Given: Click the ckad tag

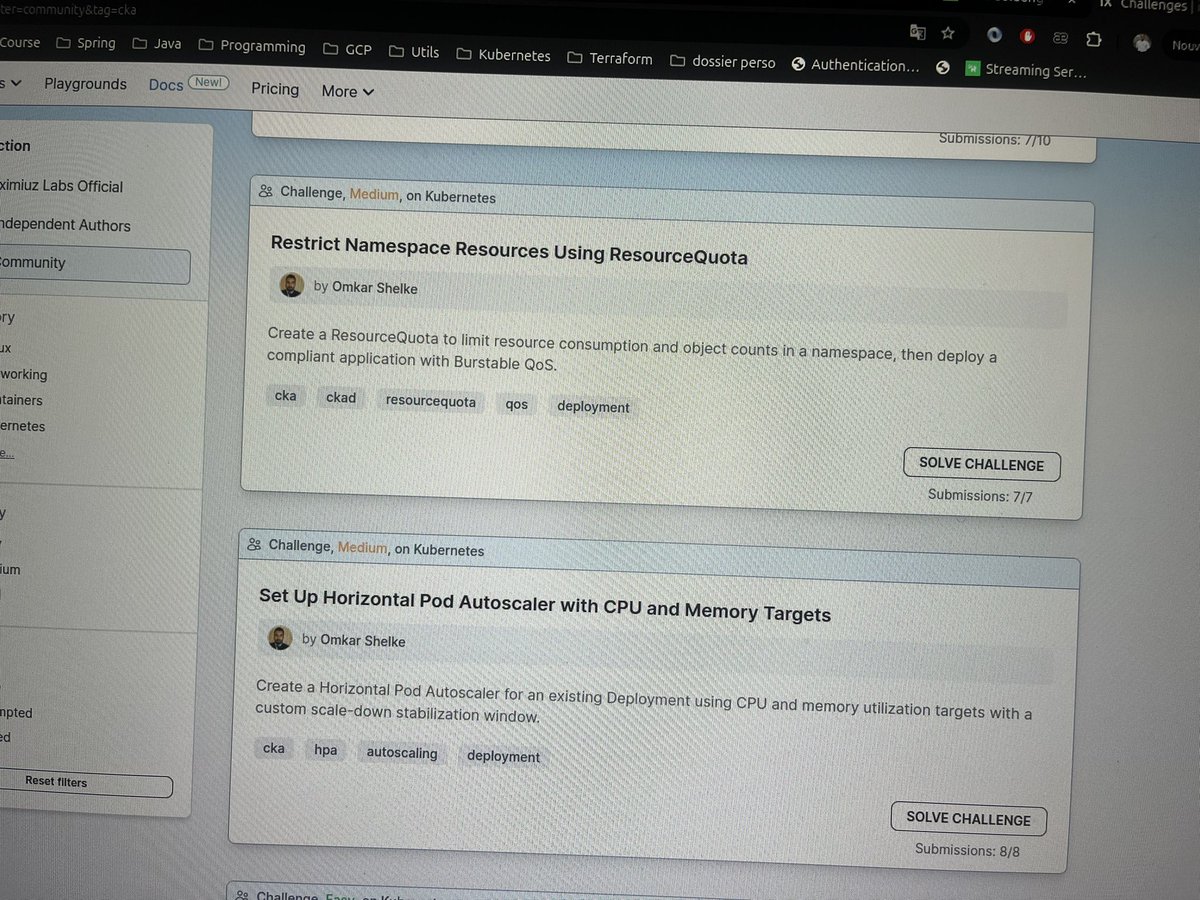Looking at the screenshot, I should click(341, 398).
